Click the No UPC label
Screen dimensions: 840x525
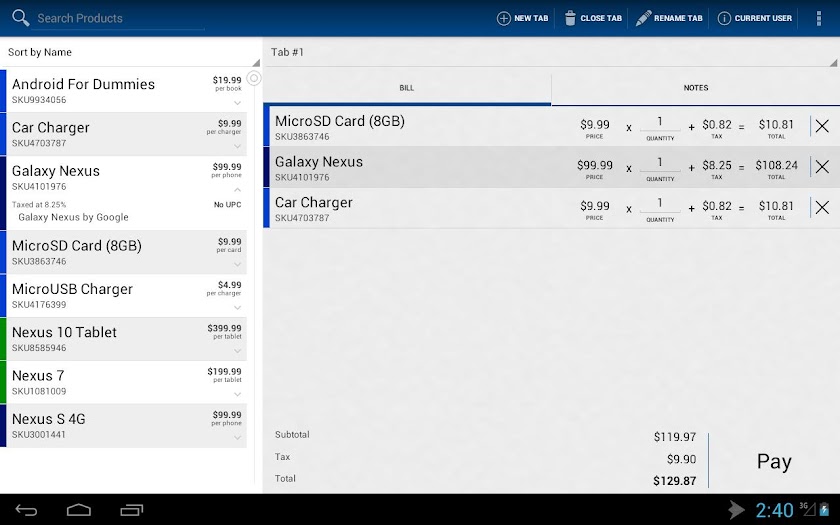tap(228, 205)
